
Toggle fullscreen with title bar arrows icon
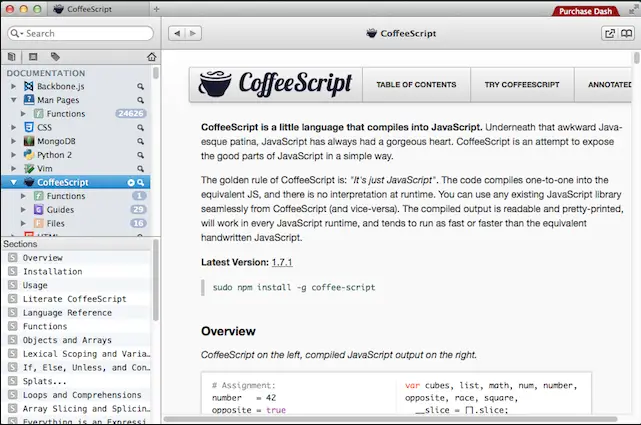pyautogui.click(x=632, y=9)
